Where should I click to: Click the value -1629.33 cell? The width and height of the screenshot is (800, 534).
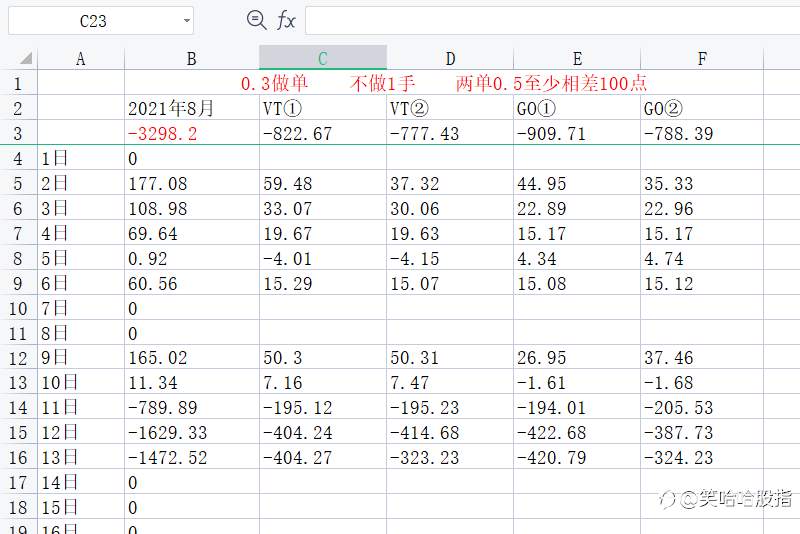click(192, 433)
